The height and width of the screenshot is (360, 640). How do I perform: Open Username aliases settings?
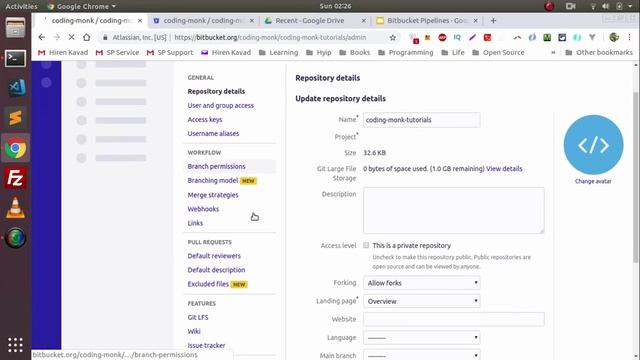click(x=213, y=133)
